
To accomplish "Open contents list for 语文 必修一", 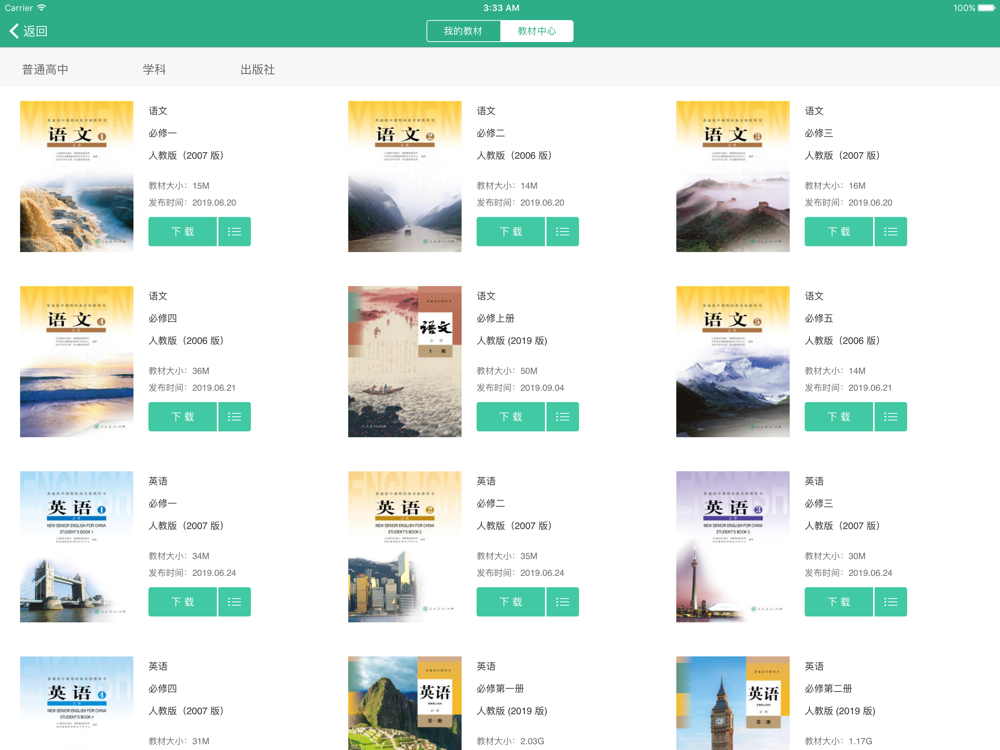I will 235,232.
